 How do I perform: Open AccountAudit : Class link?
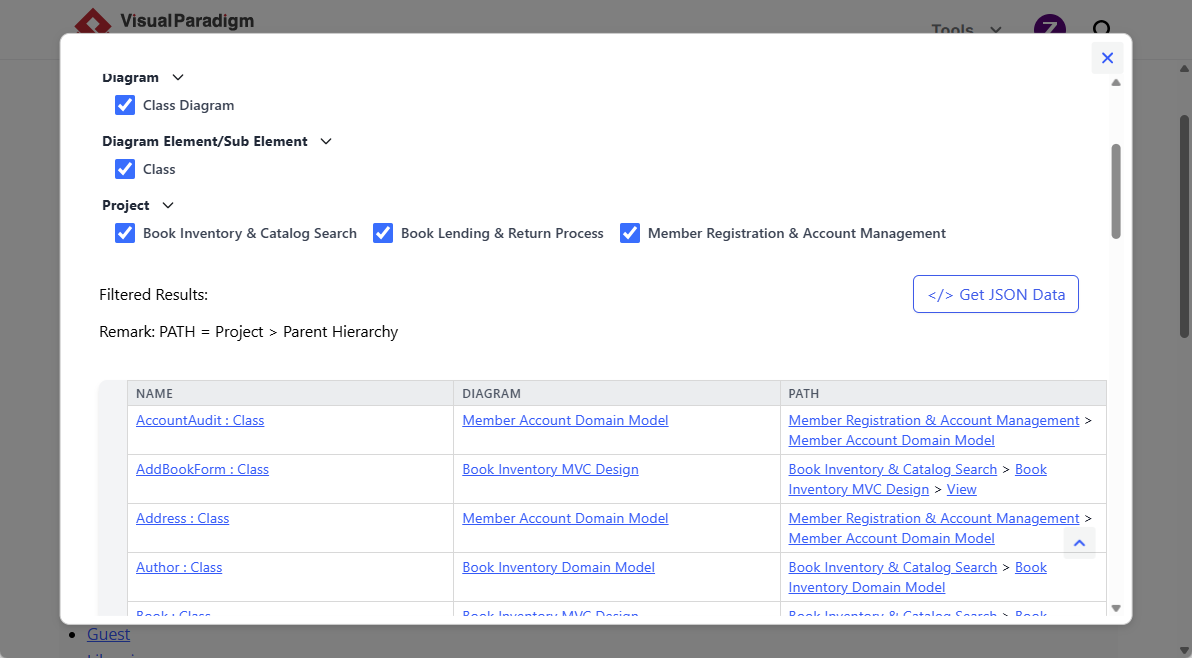pyautogui.click(x=200, y=420)
